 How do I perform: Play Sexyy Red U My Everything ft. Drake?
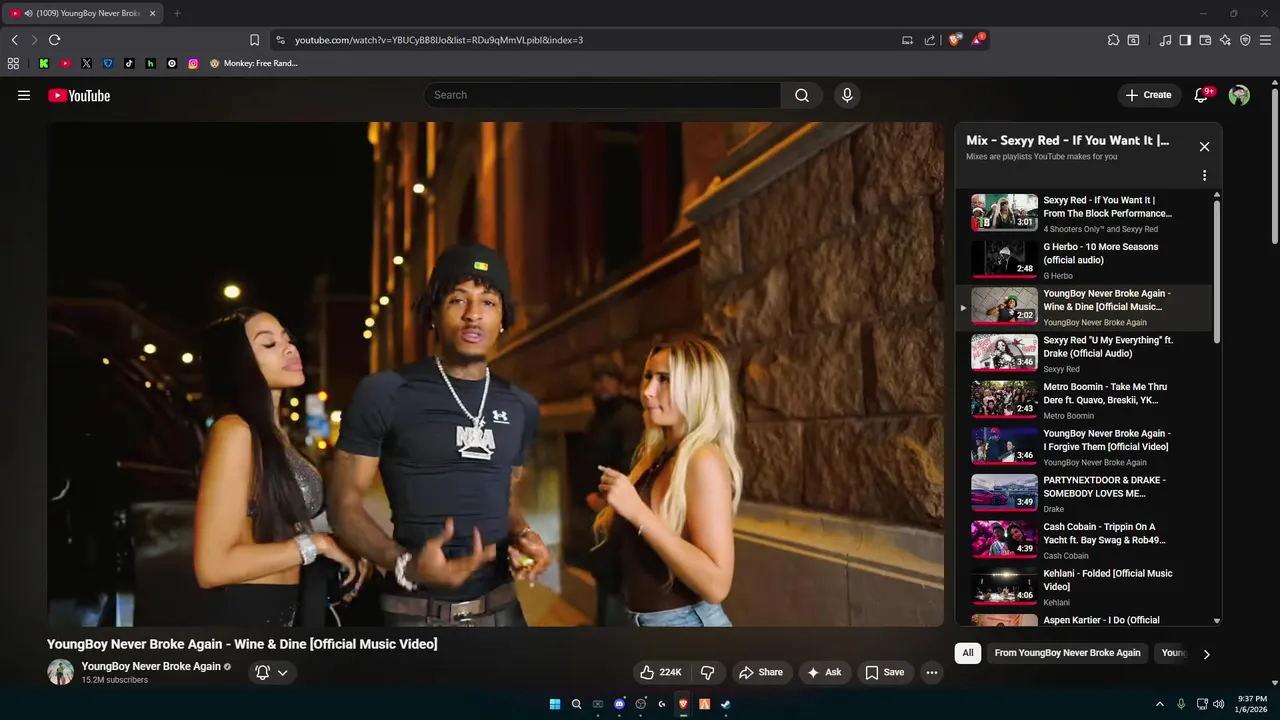pyautogui.click(x=1084, y=353)
